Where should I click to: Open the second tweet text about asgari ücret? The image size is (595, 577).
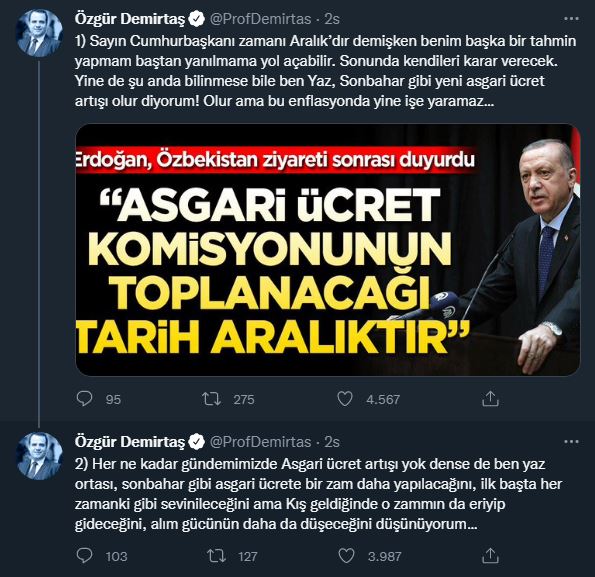(318, 494)
